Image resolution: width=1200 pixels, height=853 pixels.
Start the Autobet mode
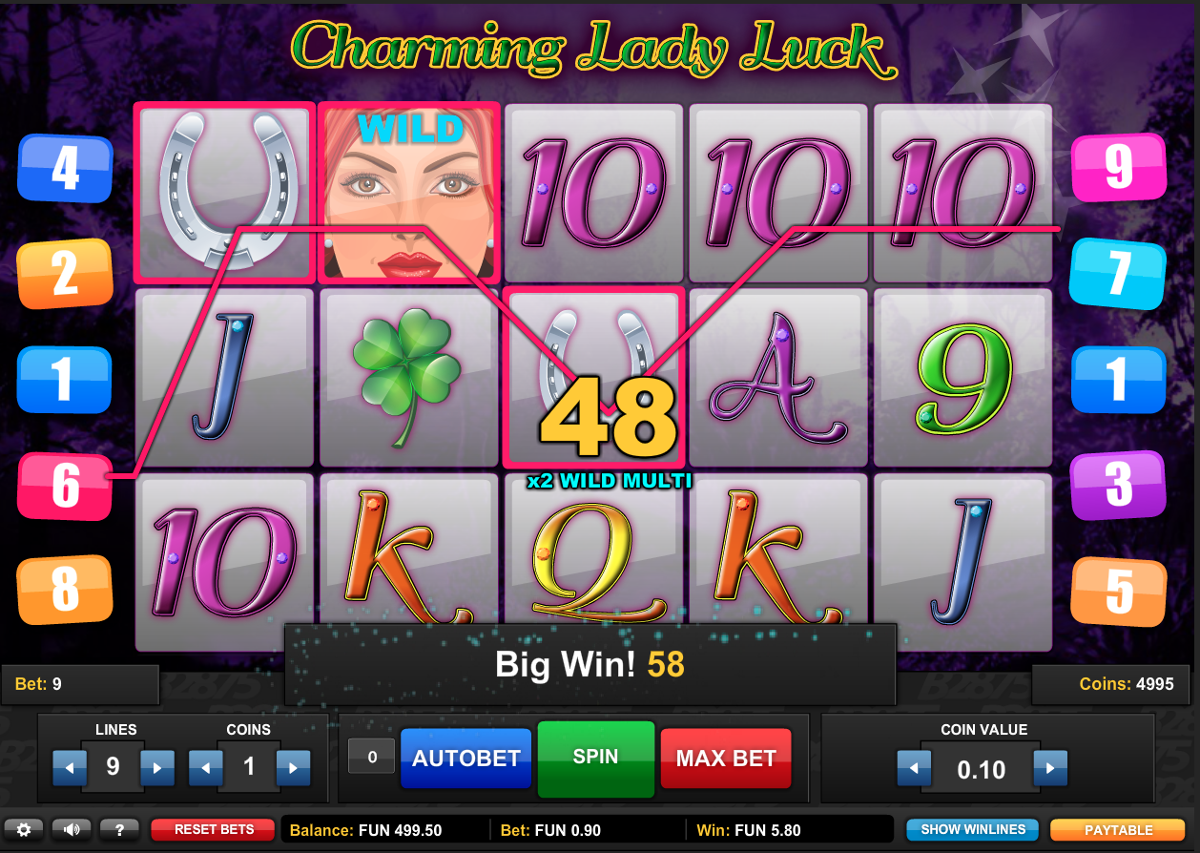click(467, 758)
